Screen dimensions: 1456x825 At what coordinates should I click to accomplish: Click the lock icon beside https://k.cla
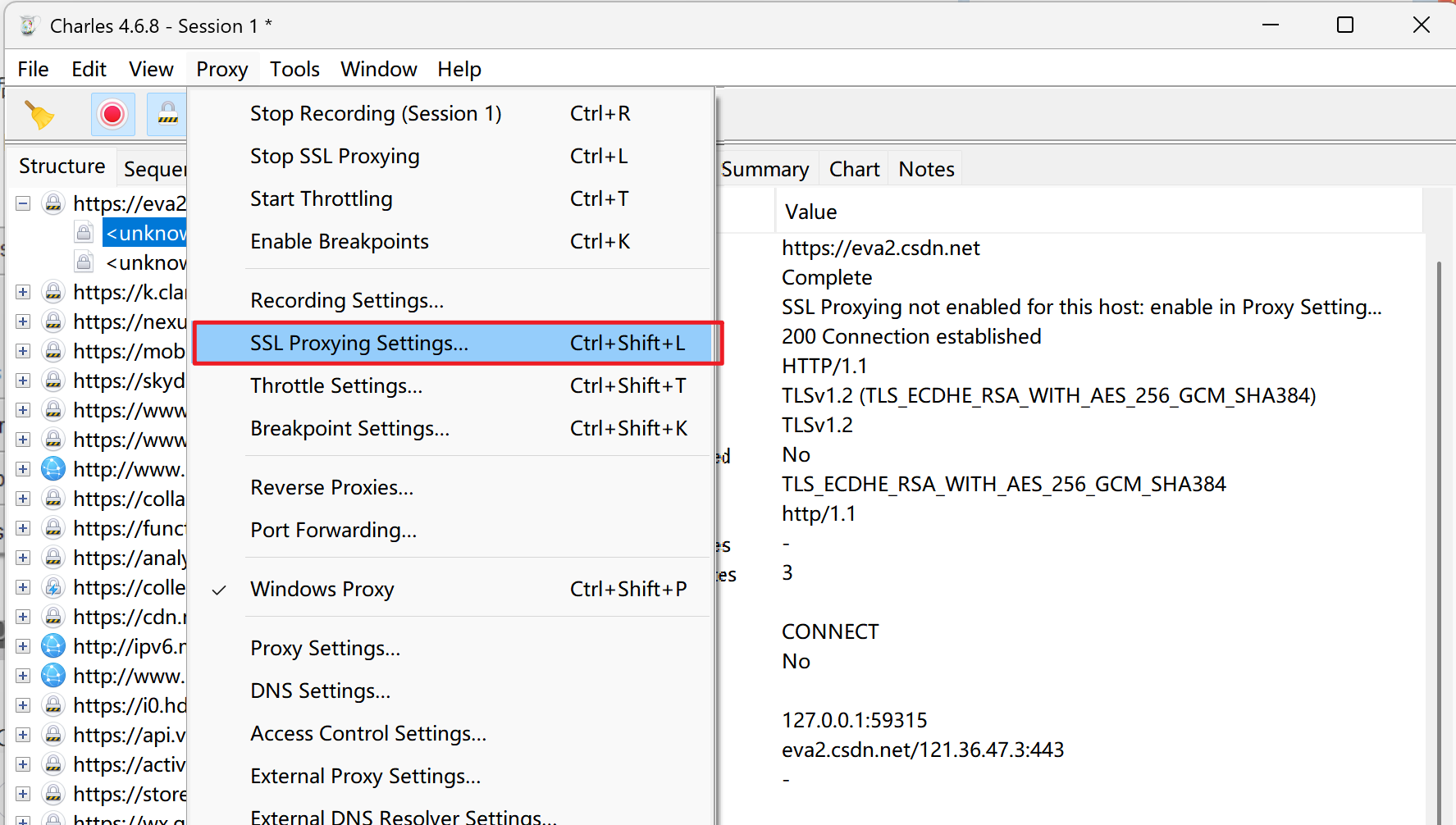coord(53,292)
